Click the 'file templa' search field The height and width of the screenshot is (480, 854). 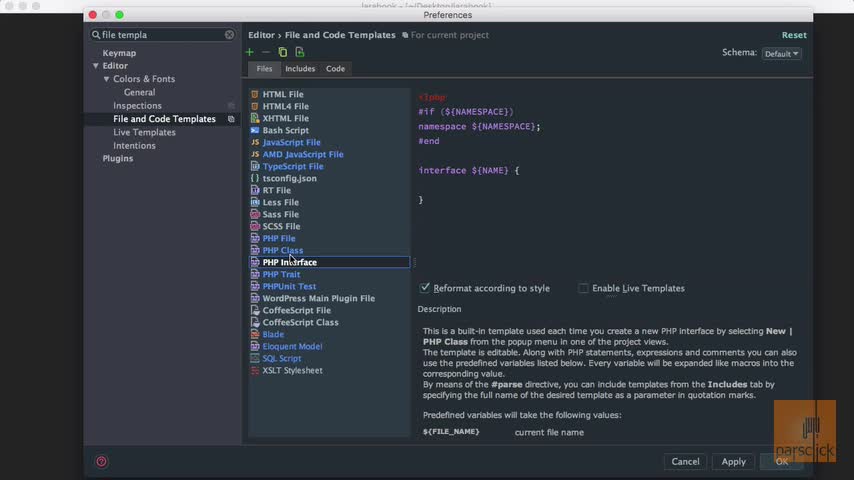click(x=163, y=35)
